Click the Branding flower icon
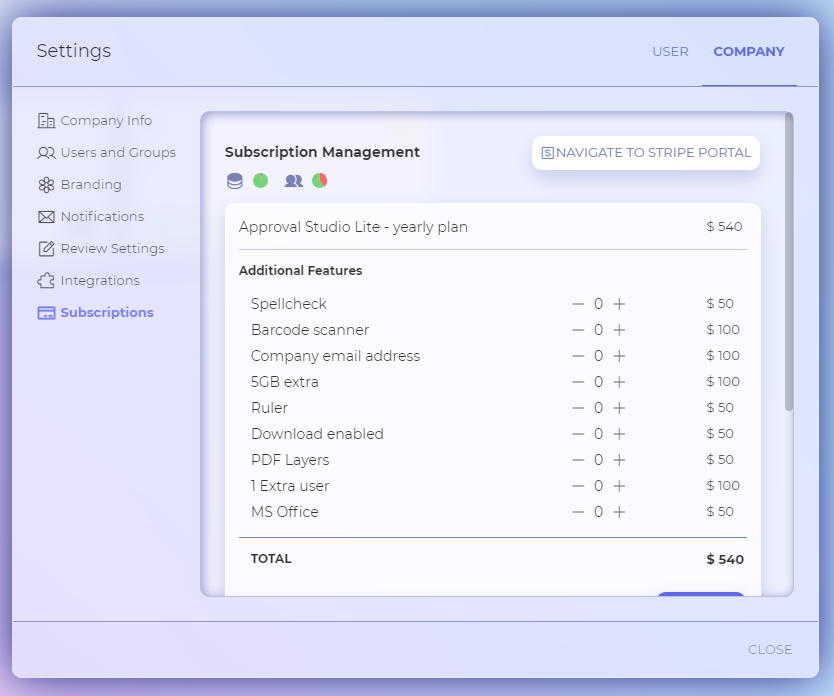 pos(46,185)
